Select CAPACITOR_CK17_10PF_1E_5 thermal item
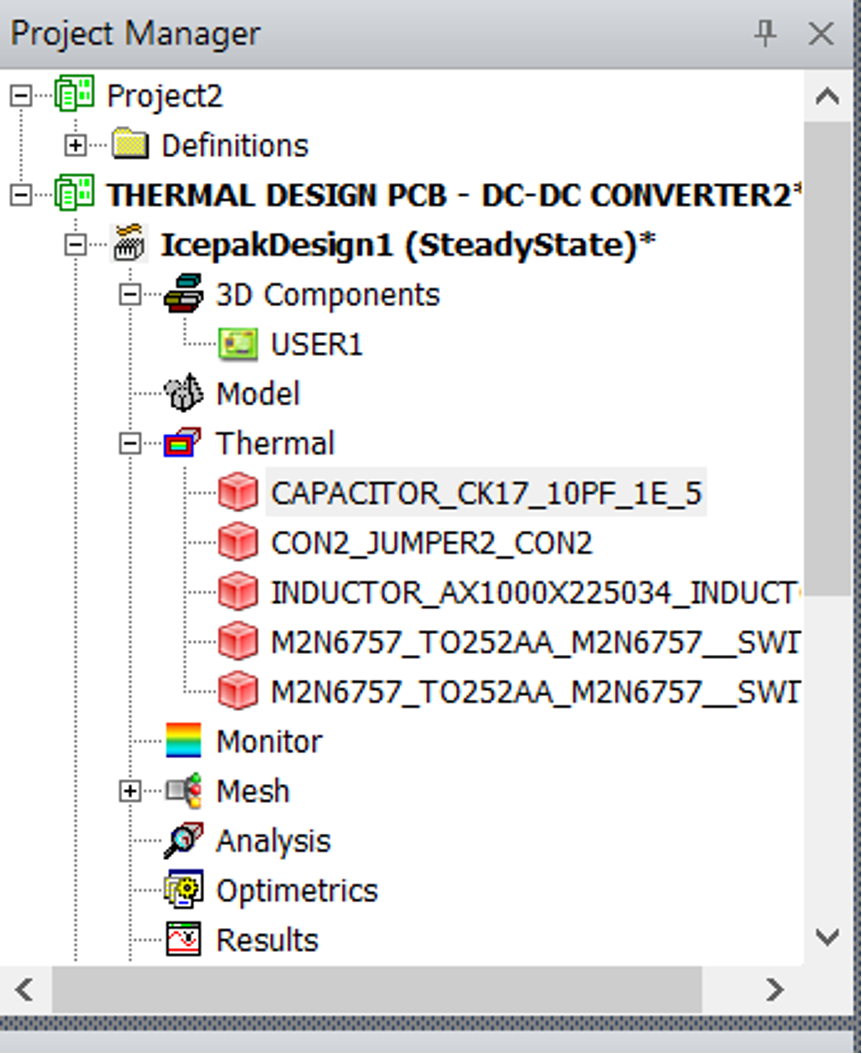This screenshot has height=1054, width=862. click(x=486, y=493)
